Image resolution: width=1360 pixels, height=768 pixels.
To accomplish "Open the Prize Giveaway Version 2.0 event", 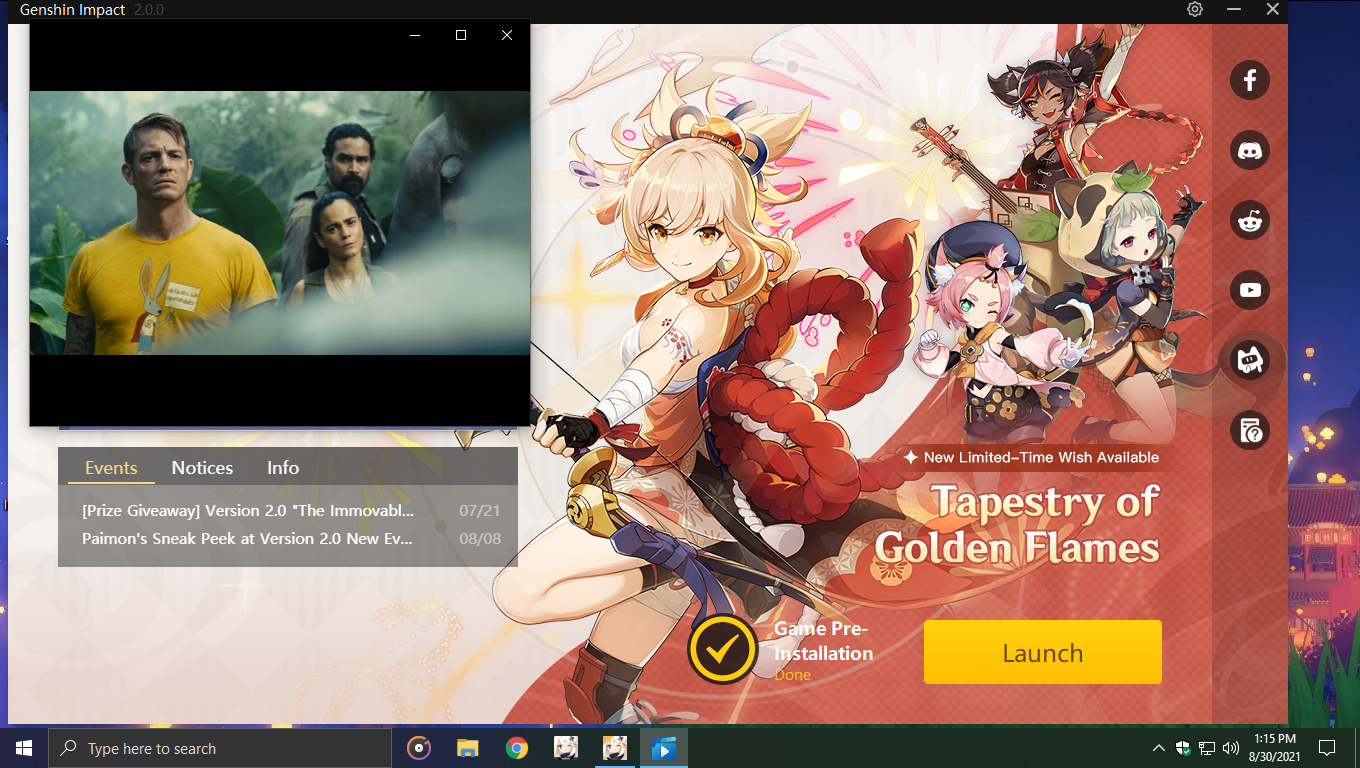I will coord(248,511).
